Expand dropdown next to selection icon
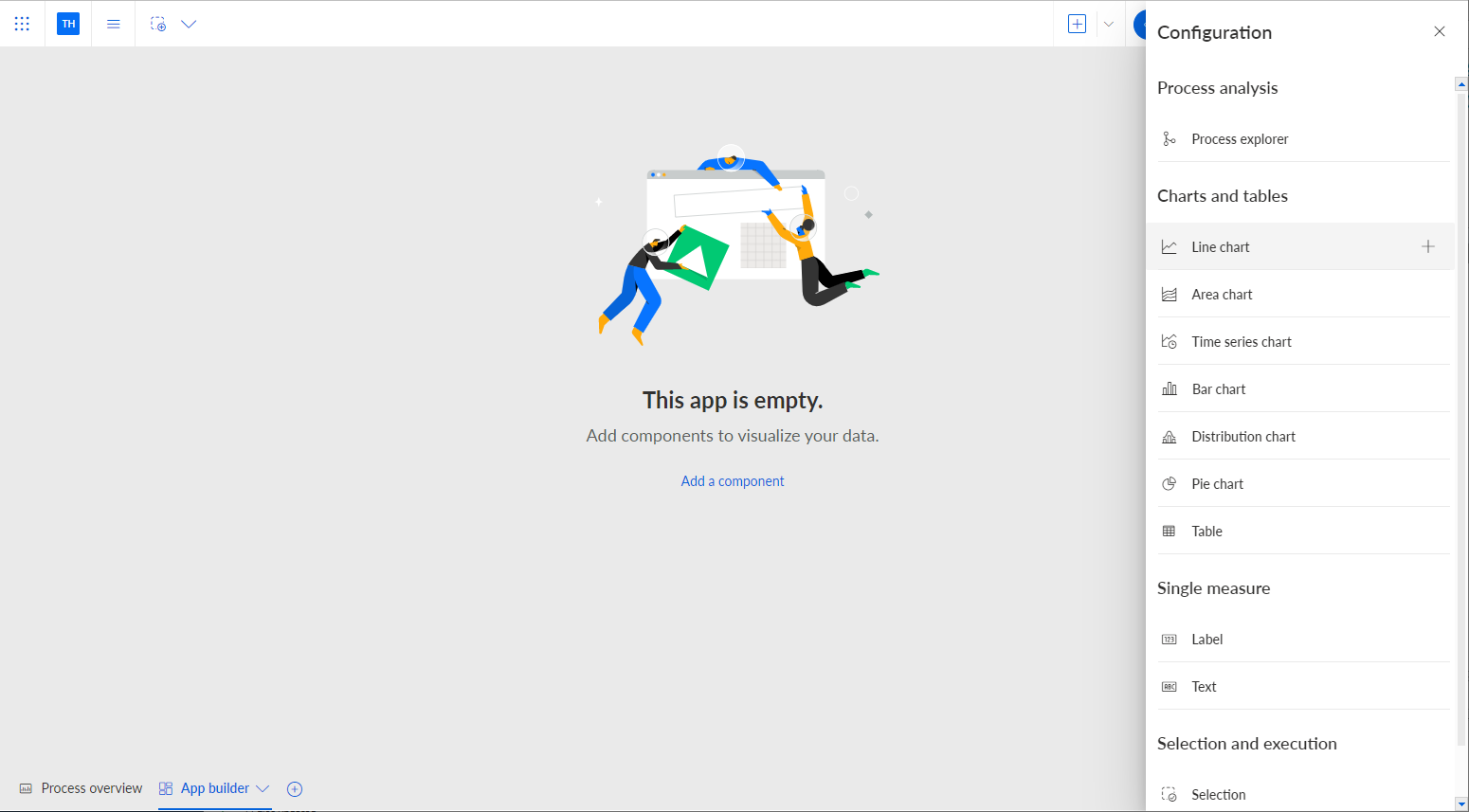This screenshot has height=812, width=1469. pyautogui.click(x=189, y=24)
